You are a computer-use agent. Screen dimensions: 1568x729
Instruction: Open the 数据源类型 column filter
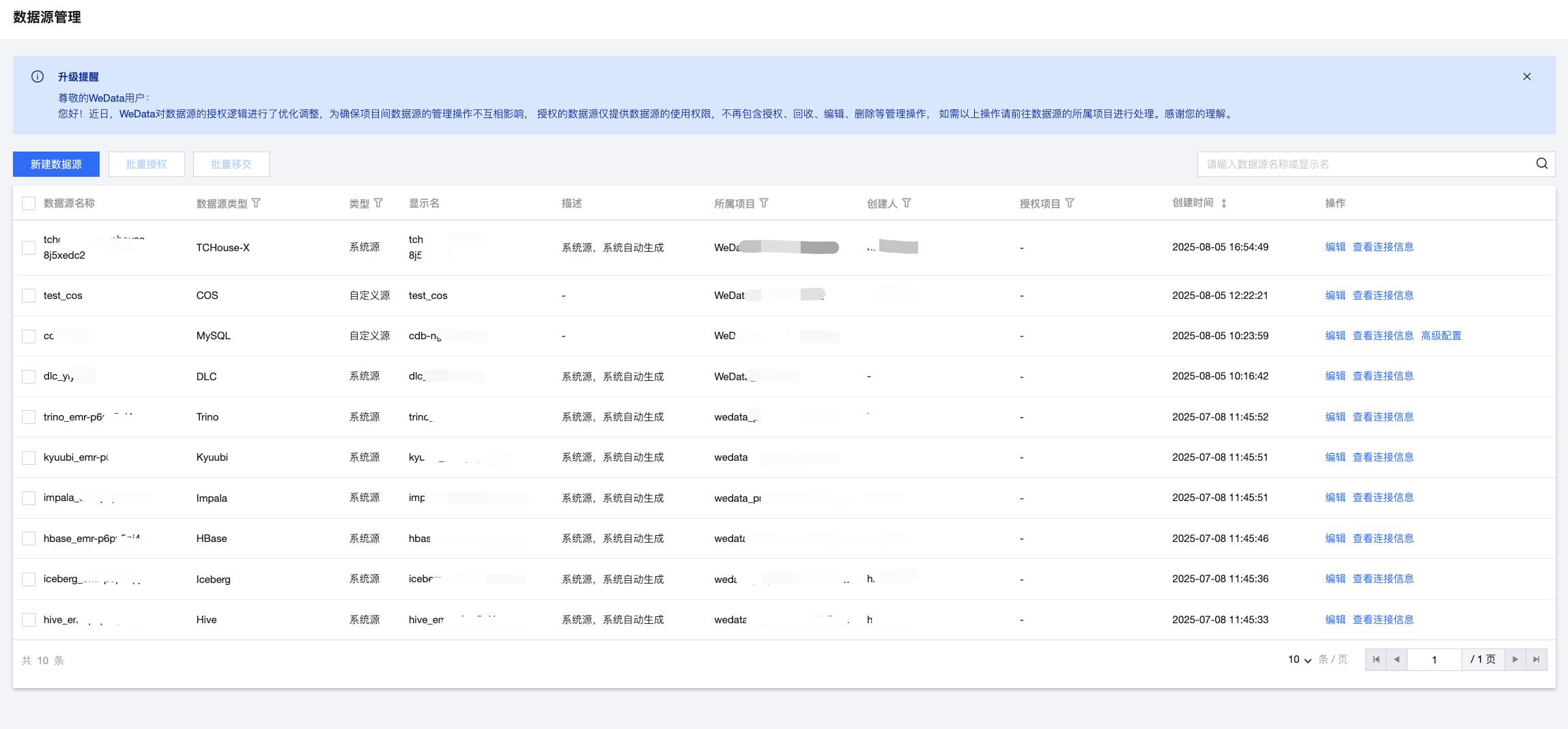256,203
